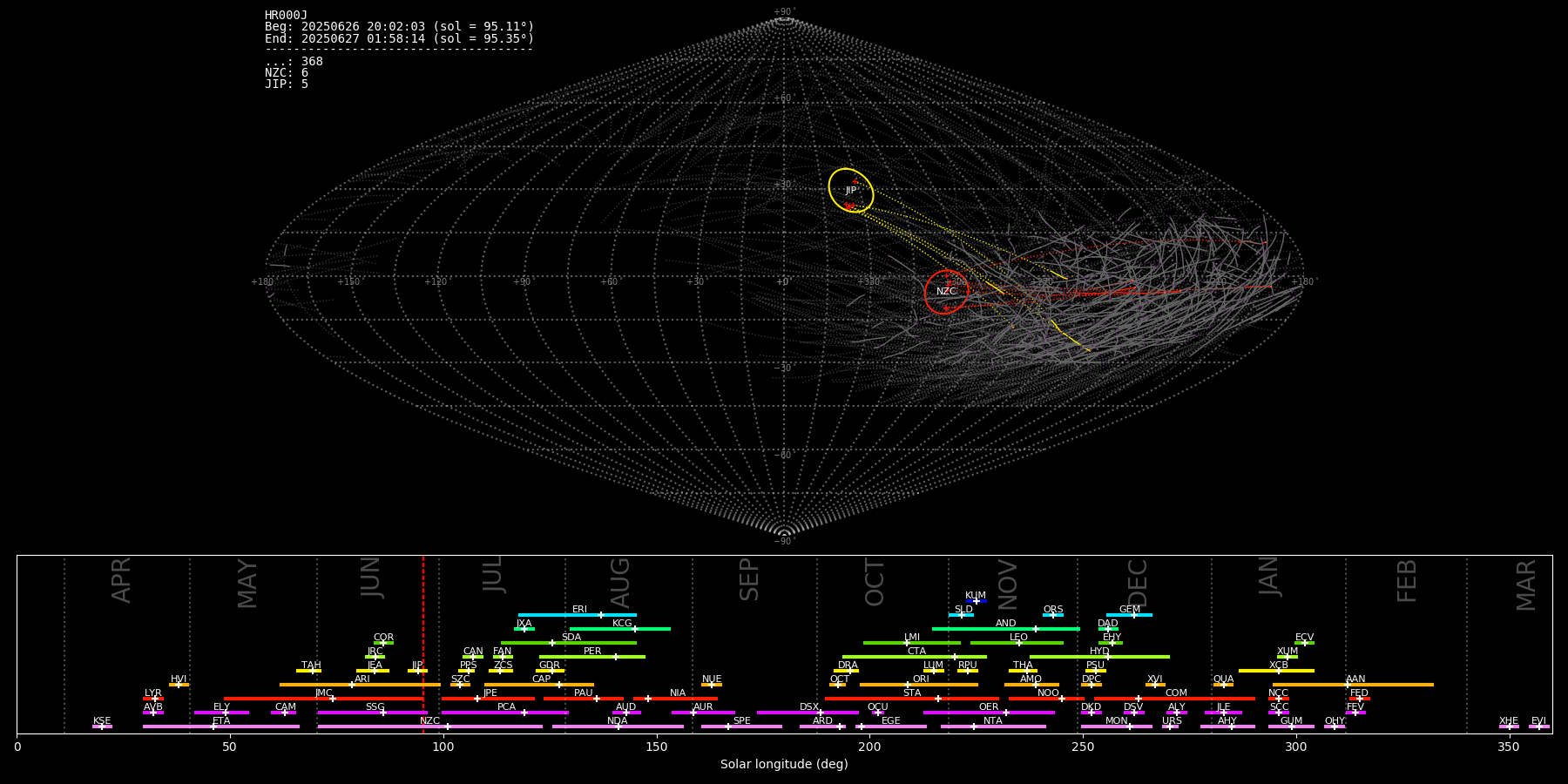Click the GEM shower bar label

click(1130, 610)
